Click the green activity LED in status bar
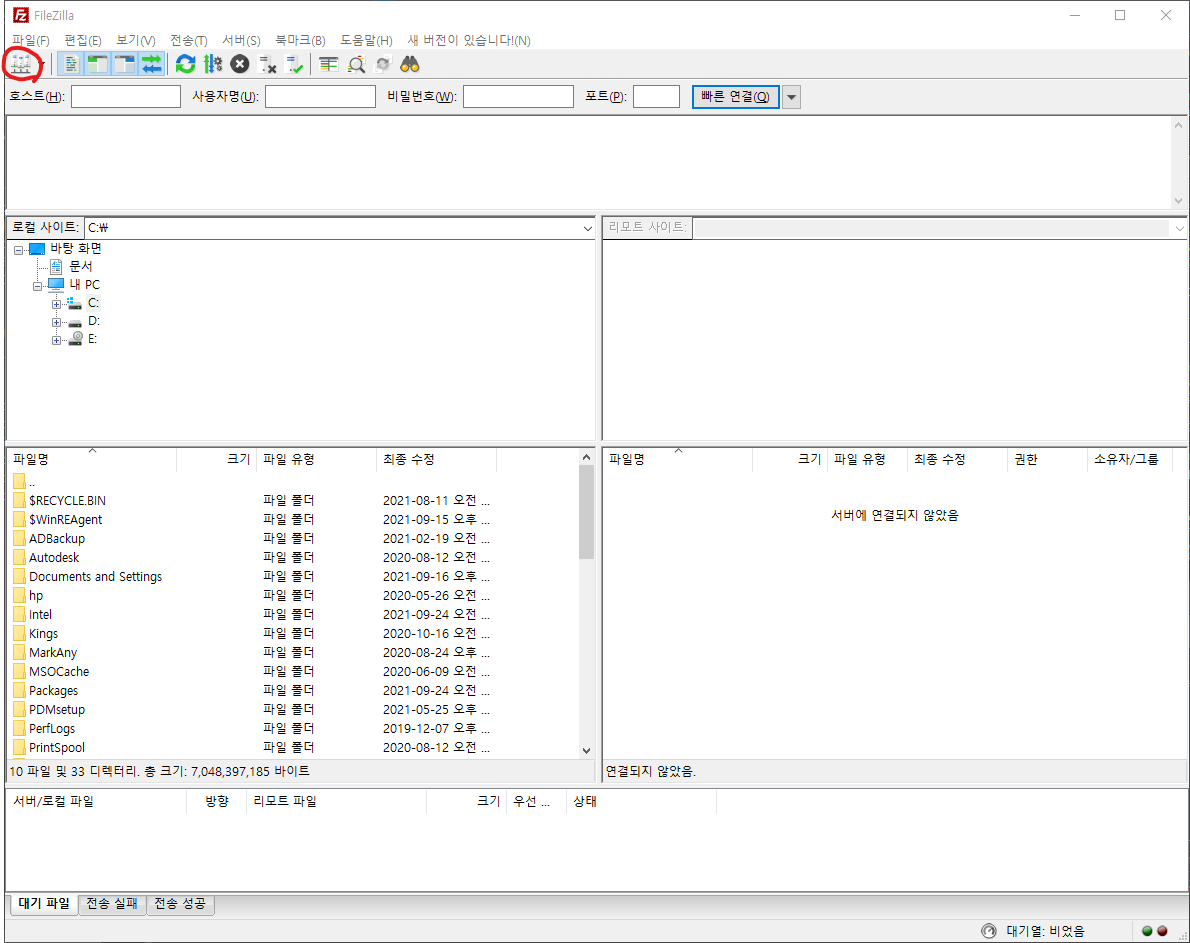The height and width of the screenshot is (943, 1190). pyautogui.click(x=1147, y=931)
